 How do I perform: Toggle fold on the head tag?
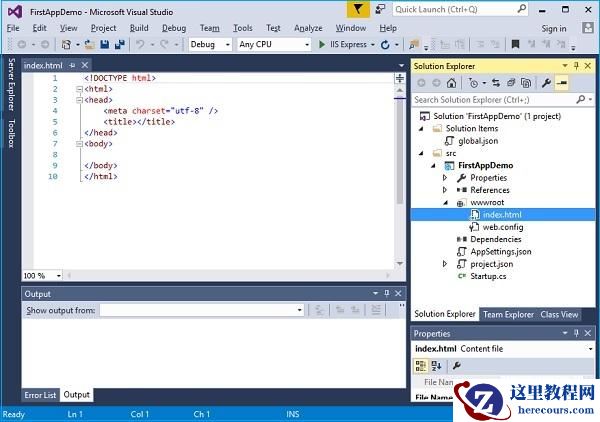78,100
